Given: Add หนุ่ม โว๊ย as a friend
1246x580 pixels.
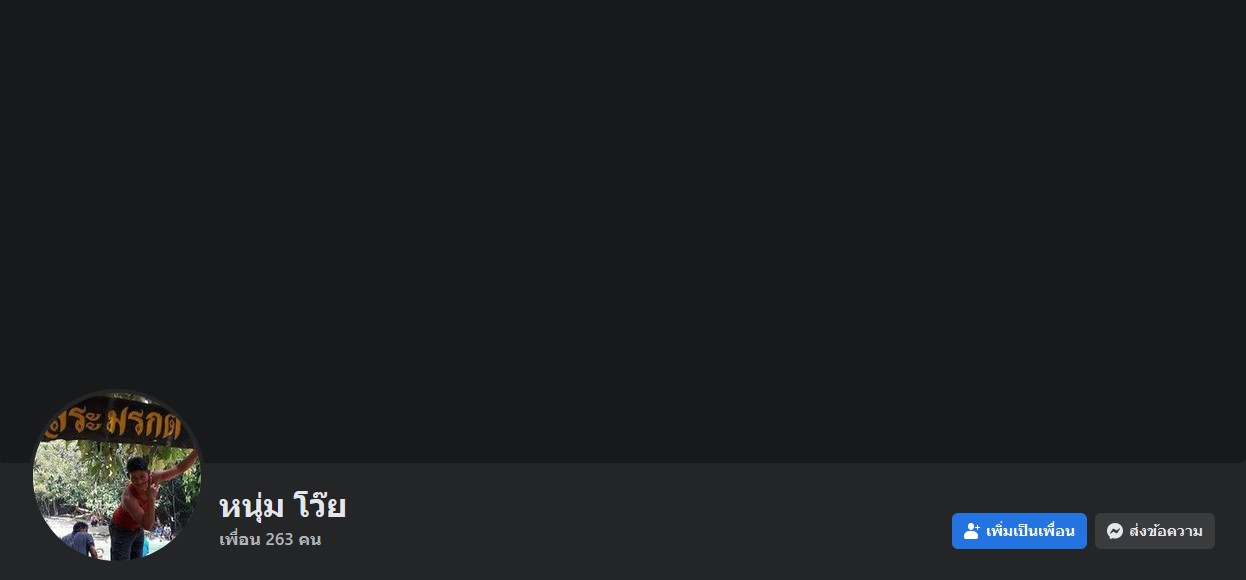Looking at the screenshot, I should pyautogui.click(x=1019, y=531).
